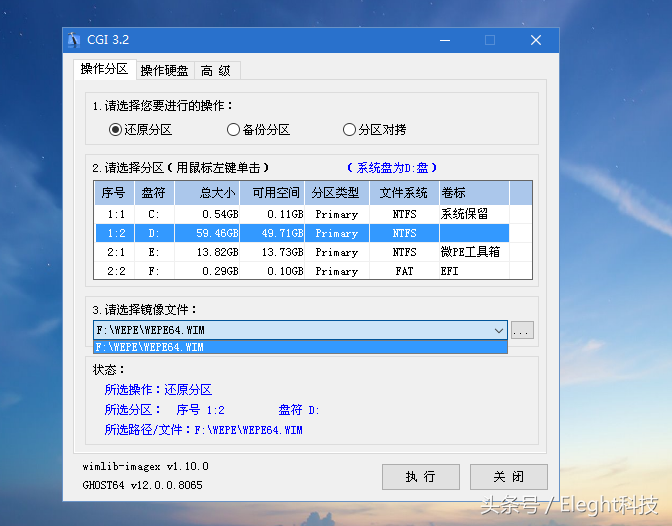Click the browse "..." button for image file
The width and height of the screenshot is (672, 526).
(522, 330)
